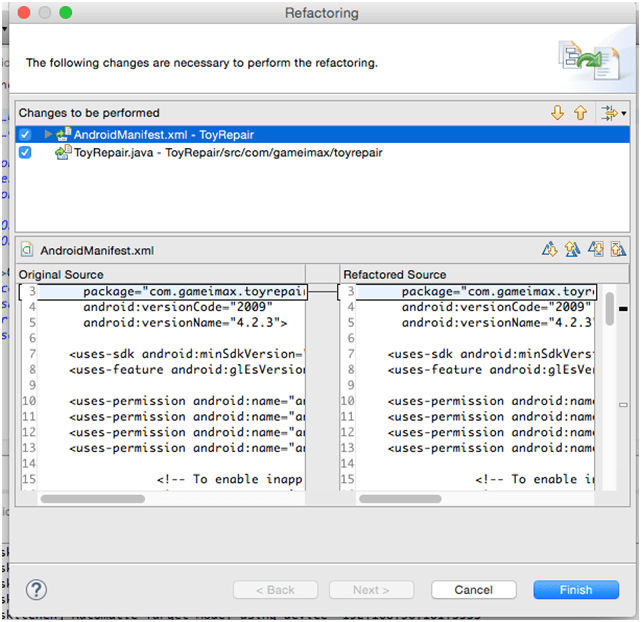641x622 pixels.
Task: Click the Next Difference compare icon
Action: click(x=549, y=250)
